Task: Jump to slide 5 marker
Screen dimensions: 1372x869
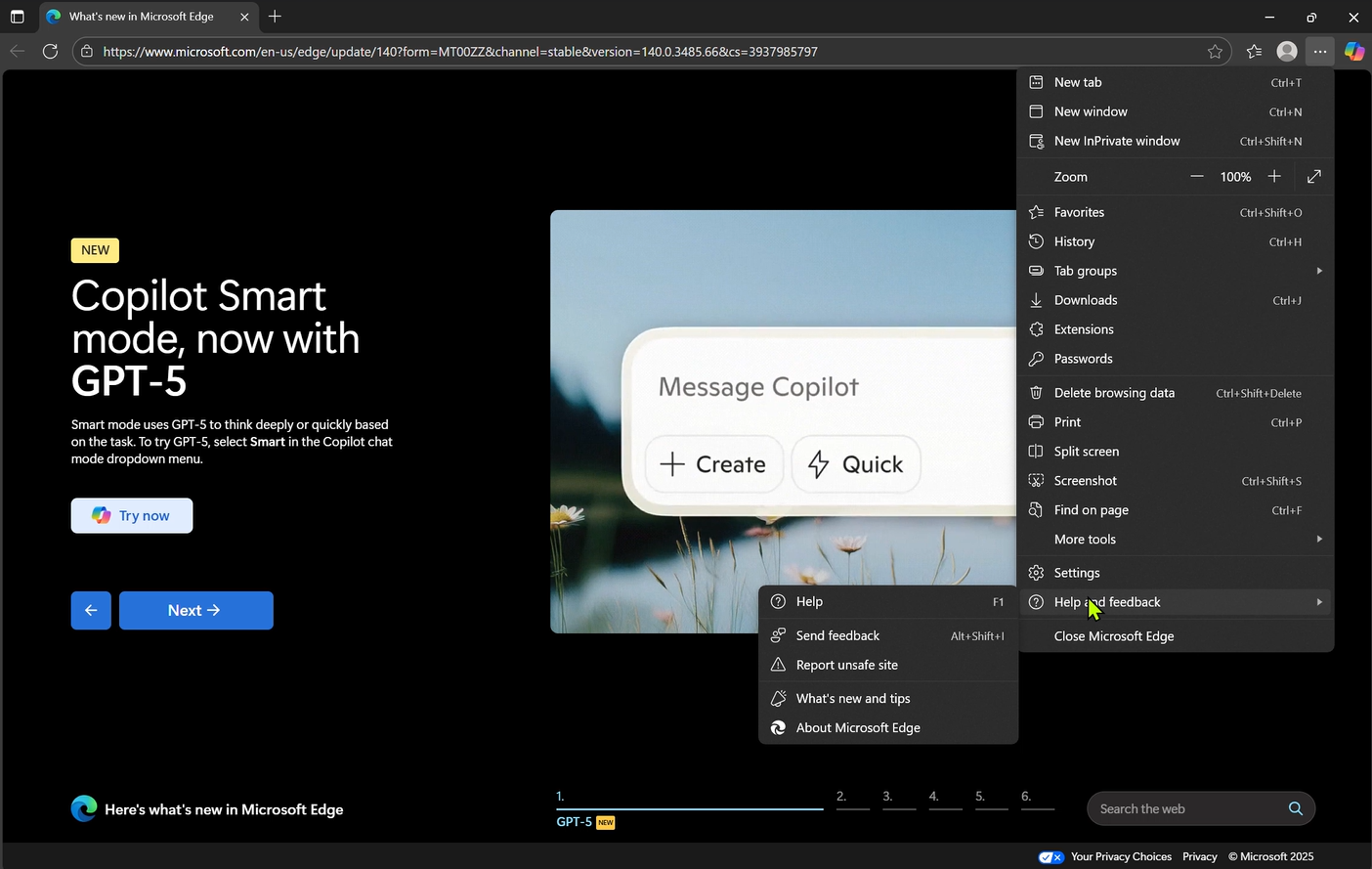Action: coord(991,799)
